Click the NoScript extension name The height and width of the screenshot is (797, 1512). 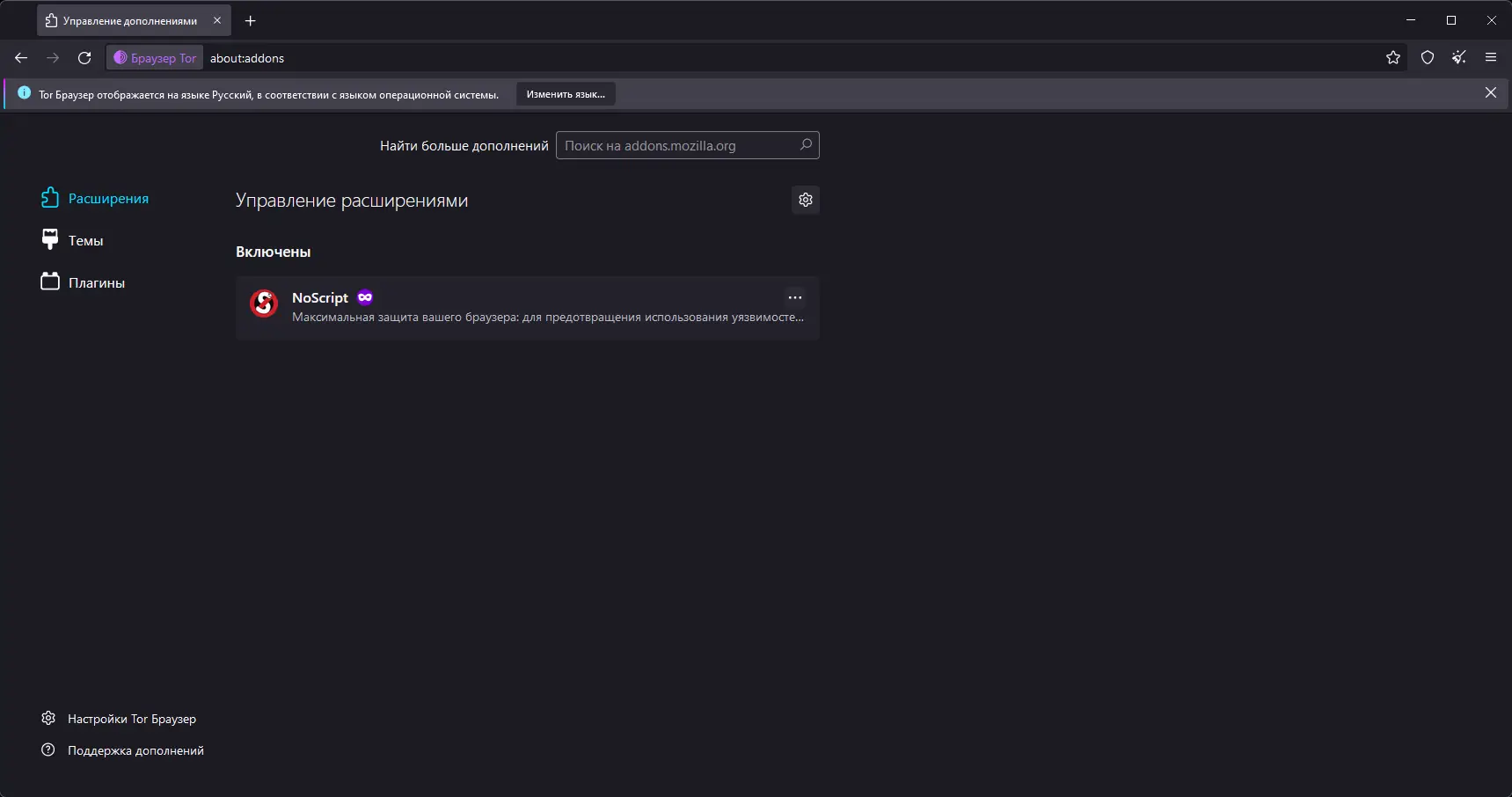(320, 297)
